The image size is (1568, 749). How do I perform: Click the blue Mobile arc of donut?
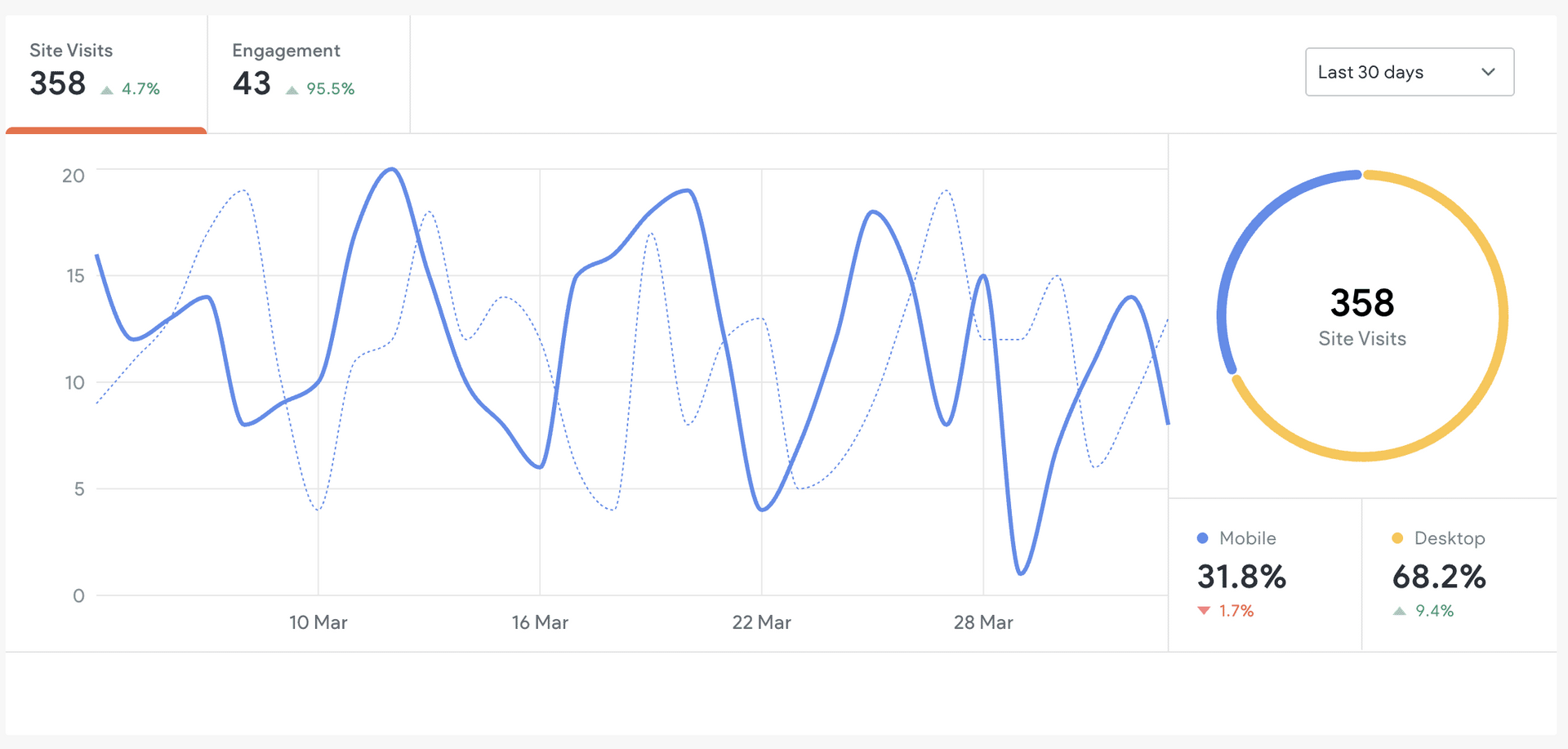pyautogui.click(x=1249, y=229)
